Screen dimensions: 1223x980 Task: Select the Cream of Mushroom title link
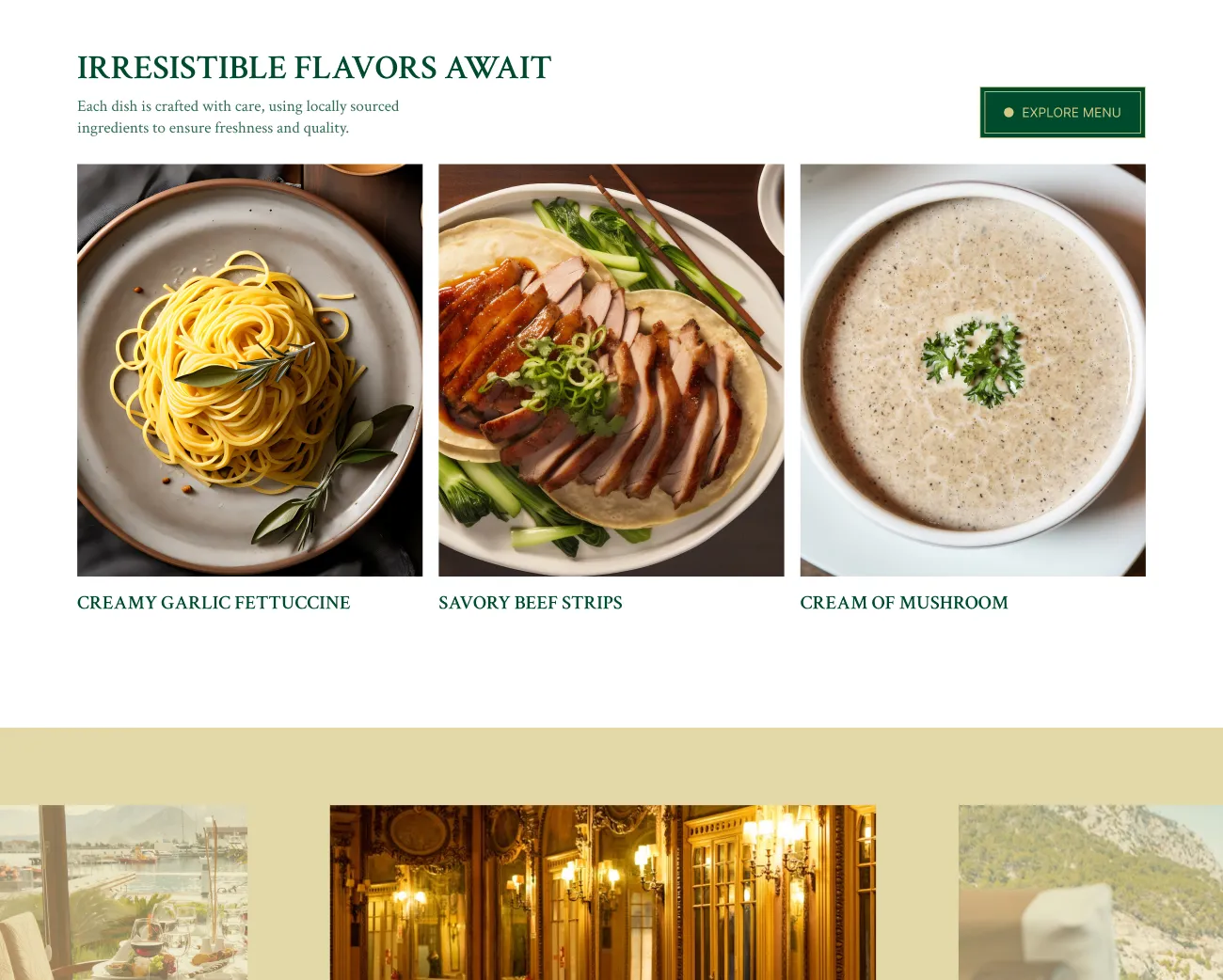click(904, 603)
